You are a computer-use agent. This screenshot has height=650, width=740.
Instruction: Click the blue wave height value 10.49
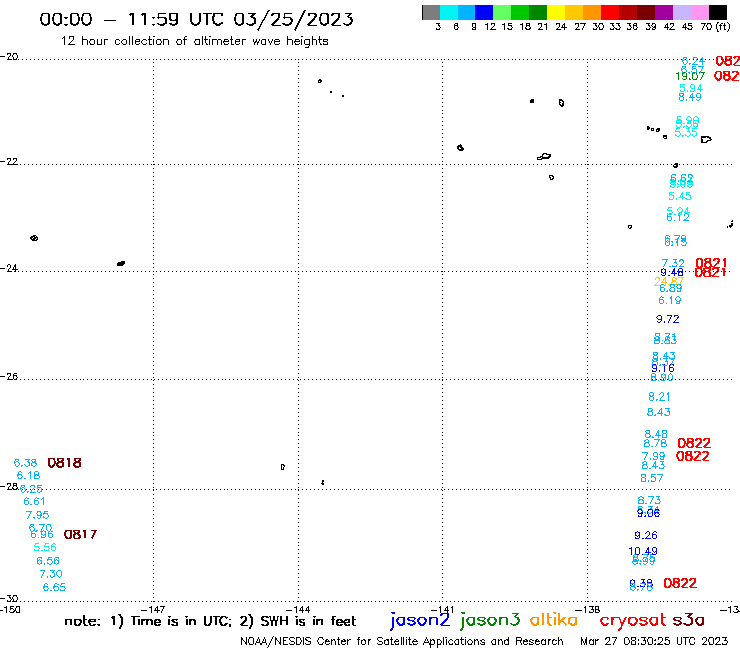[x=643, y=551]
